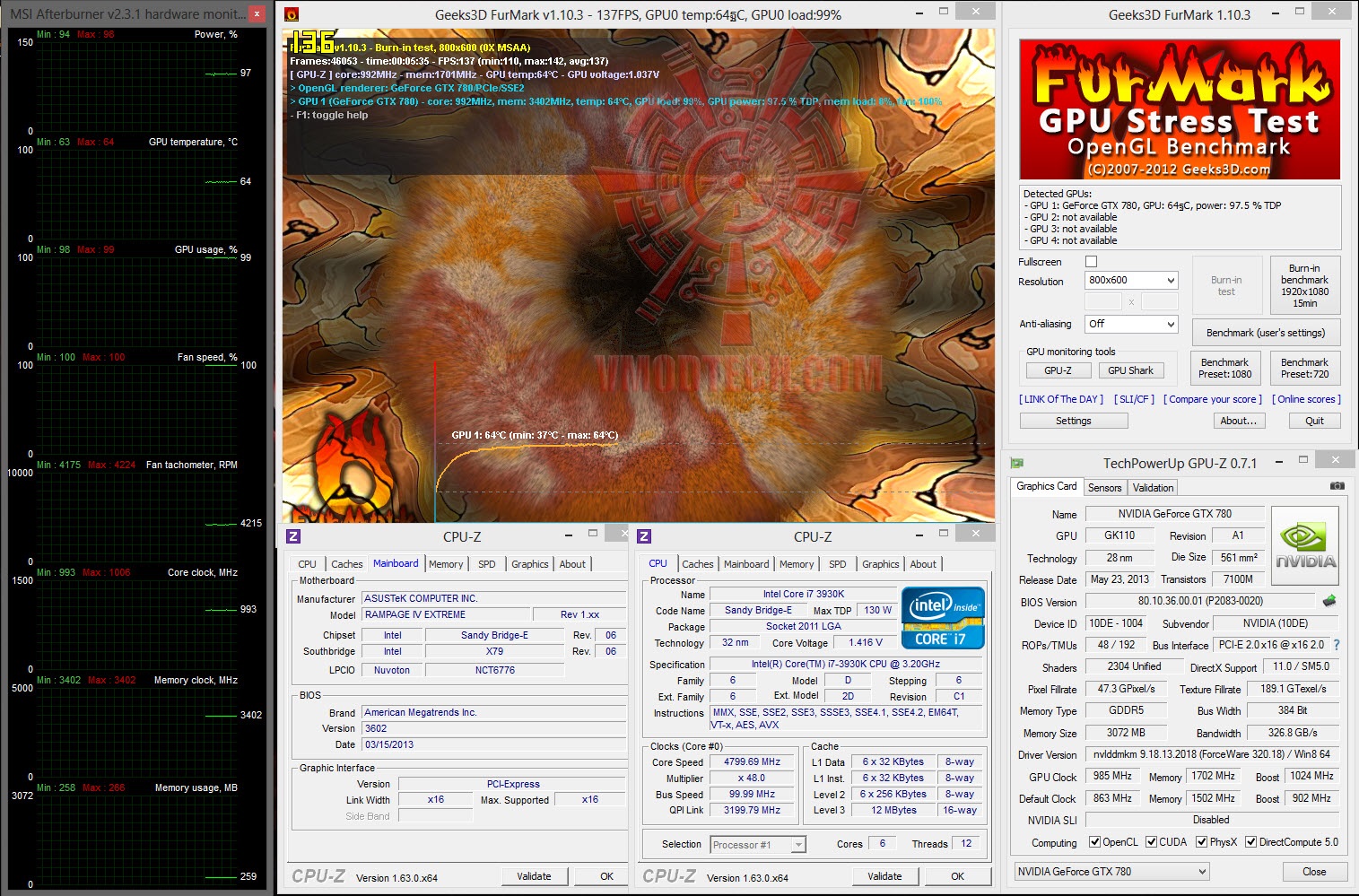1359x896 pixels.
Task: Open the SPD tab in processor CPU-Z window
Action: point(837,564)
